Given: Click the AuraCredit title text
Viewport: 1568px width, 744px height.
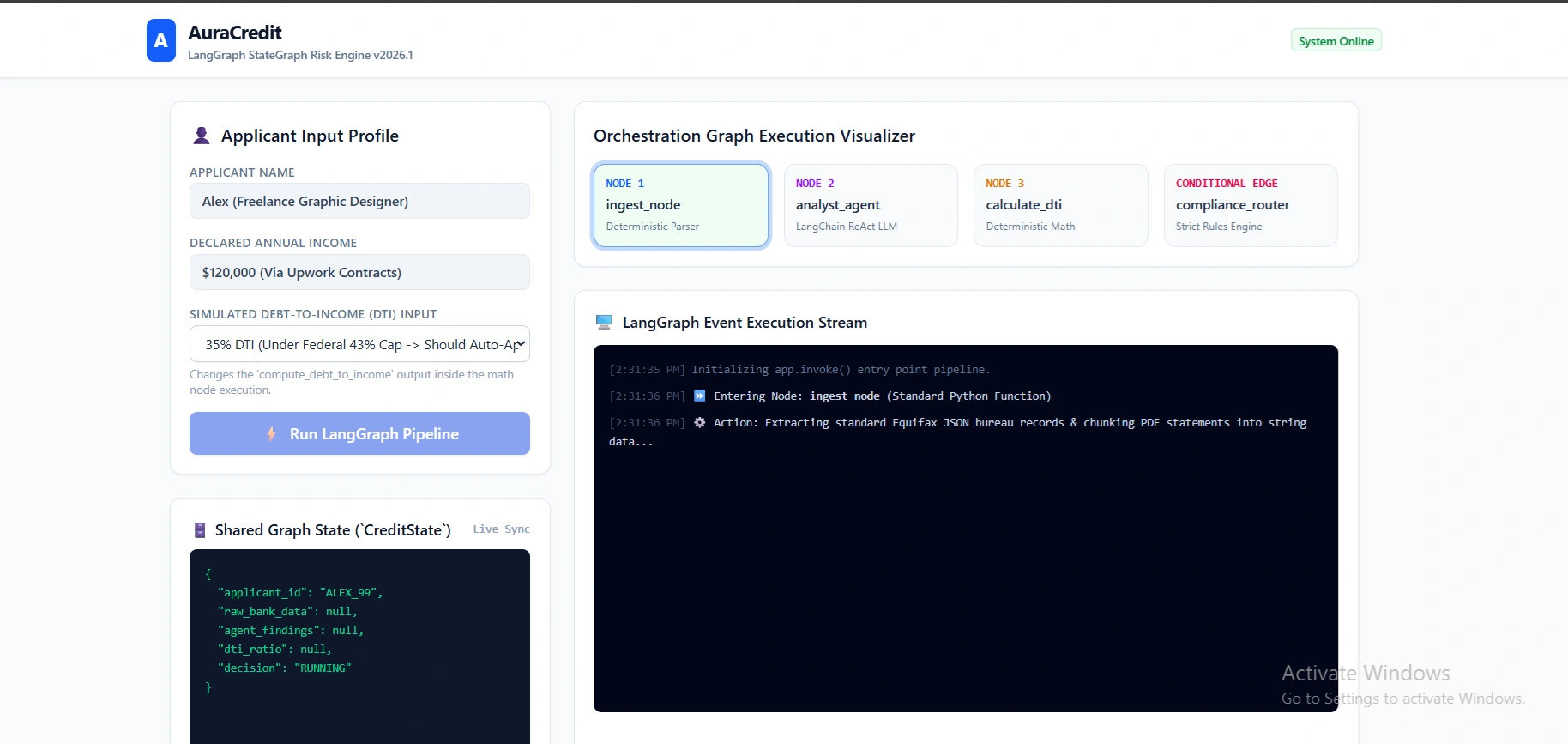Looking at the screenshot, I should click(235, 33).
